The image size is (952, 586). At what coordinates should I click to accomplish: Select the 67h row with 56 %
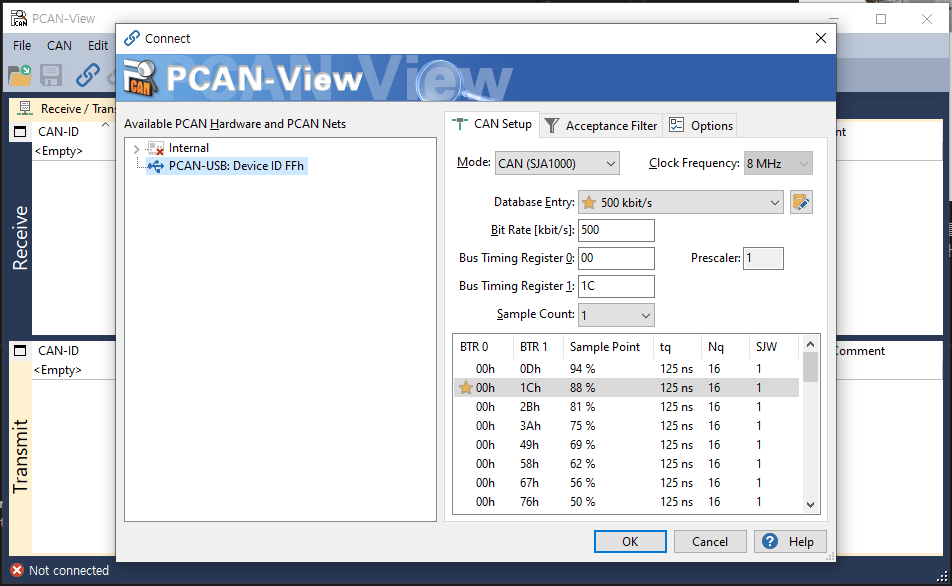tap(627, 483)
